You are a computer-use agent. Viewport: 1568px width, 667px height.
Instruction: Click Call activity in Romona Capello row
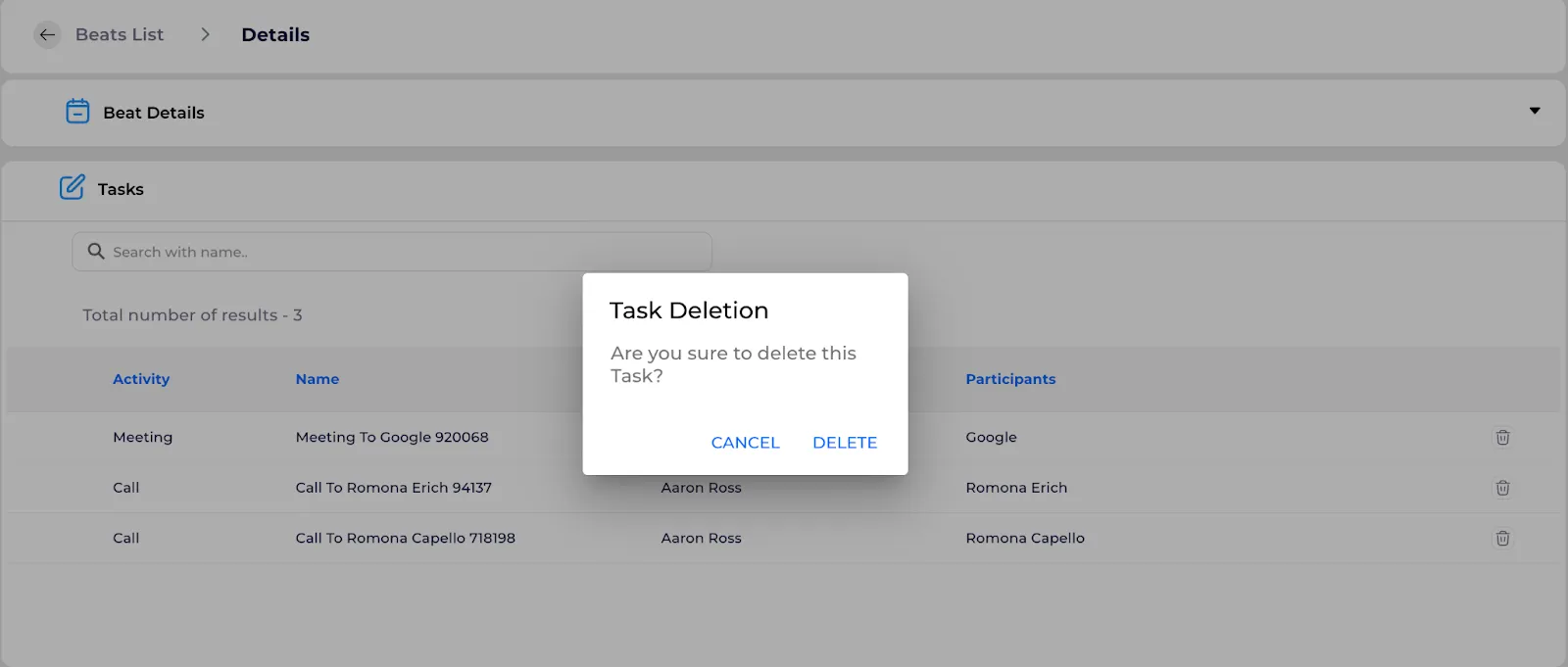(x=125, y=539)
